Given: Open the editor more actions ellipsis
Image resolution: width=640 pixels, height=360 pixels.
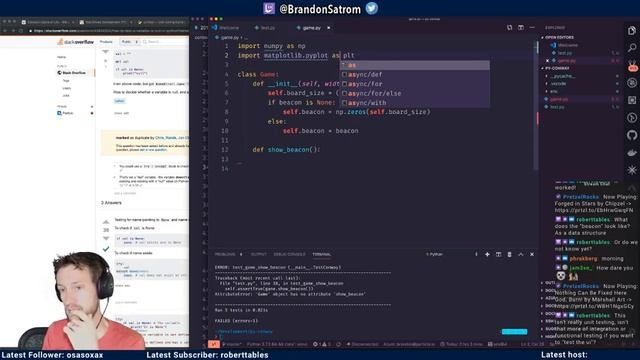Looking at the screenshot, I should [x=532, y=27].
